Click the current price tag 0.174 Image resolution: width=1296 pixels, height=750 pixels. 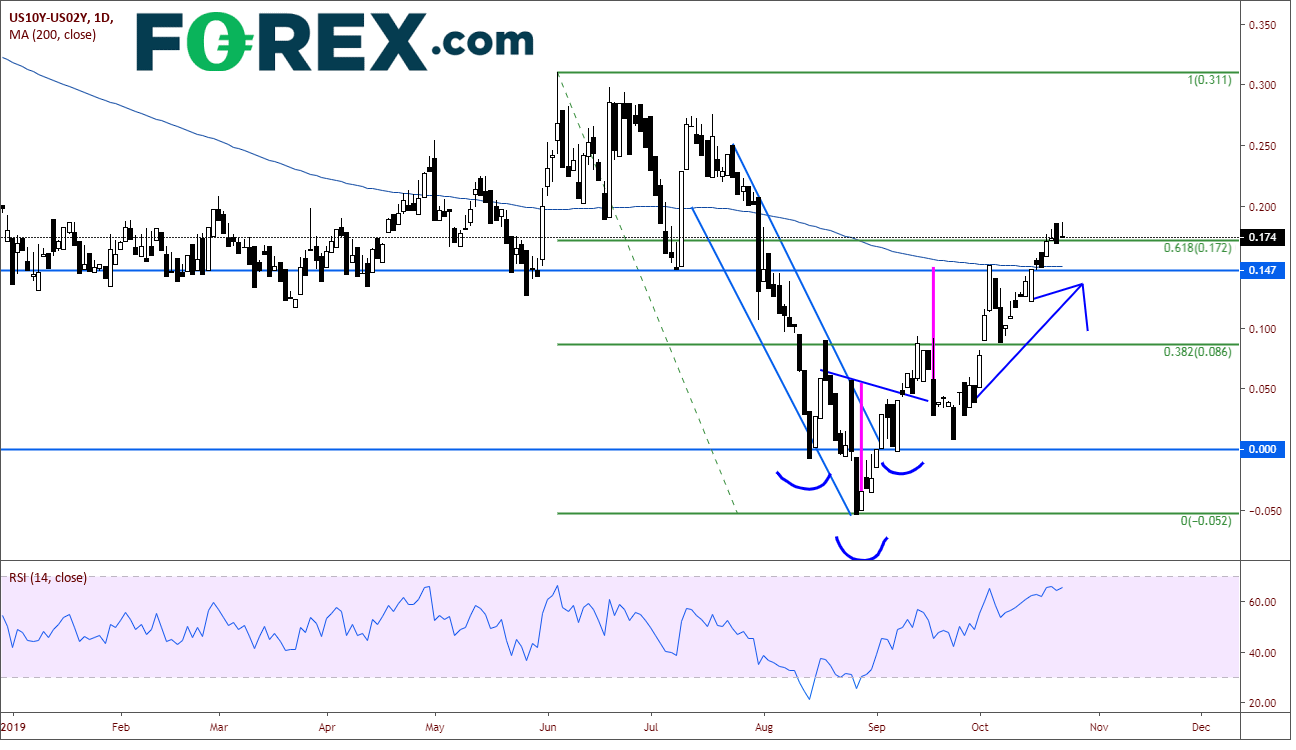(x=1264, y=238)
